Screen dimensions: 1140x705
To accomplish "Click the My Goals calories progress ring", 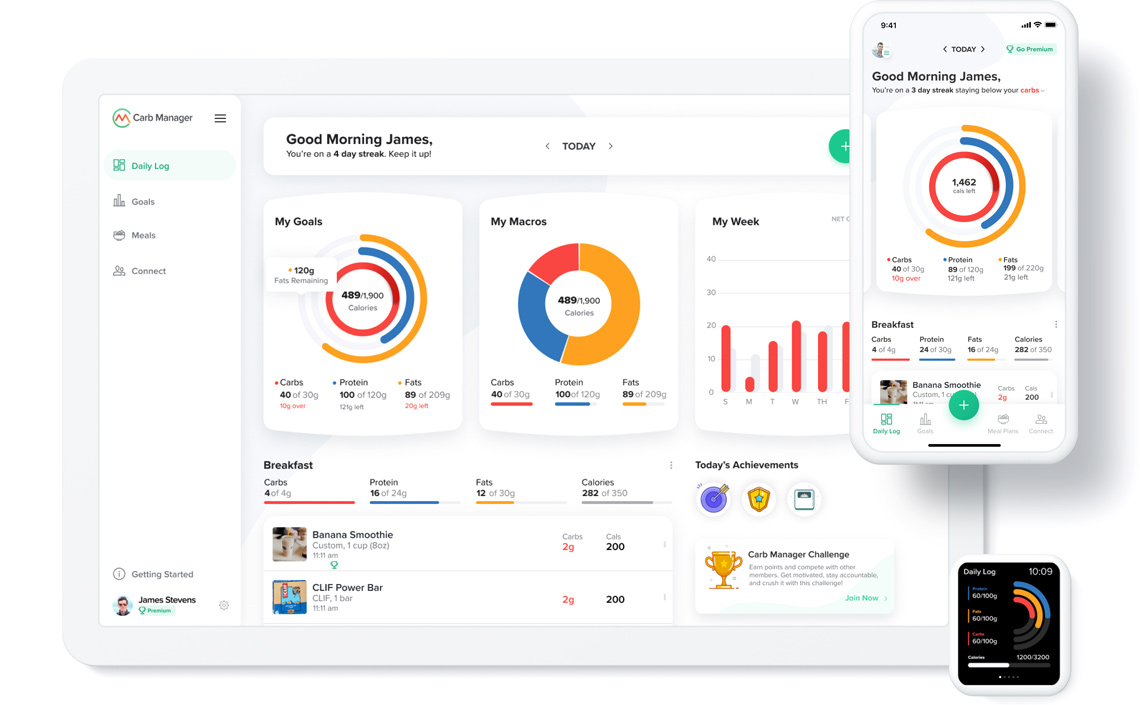I will 362,298.
